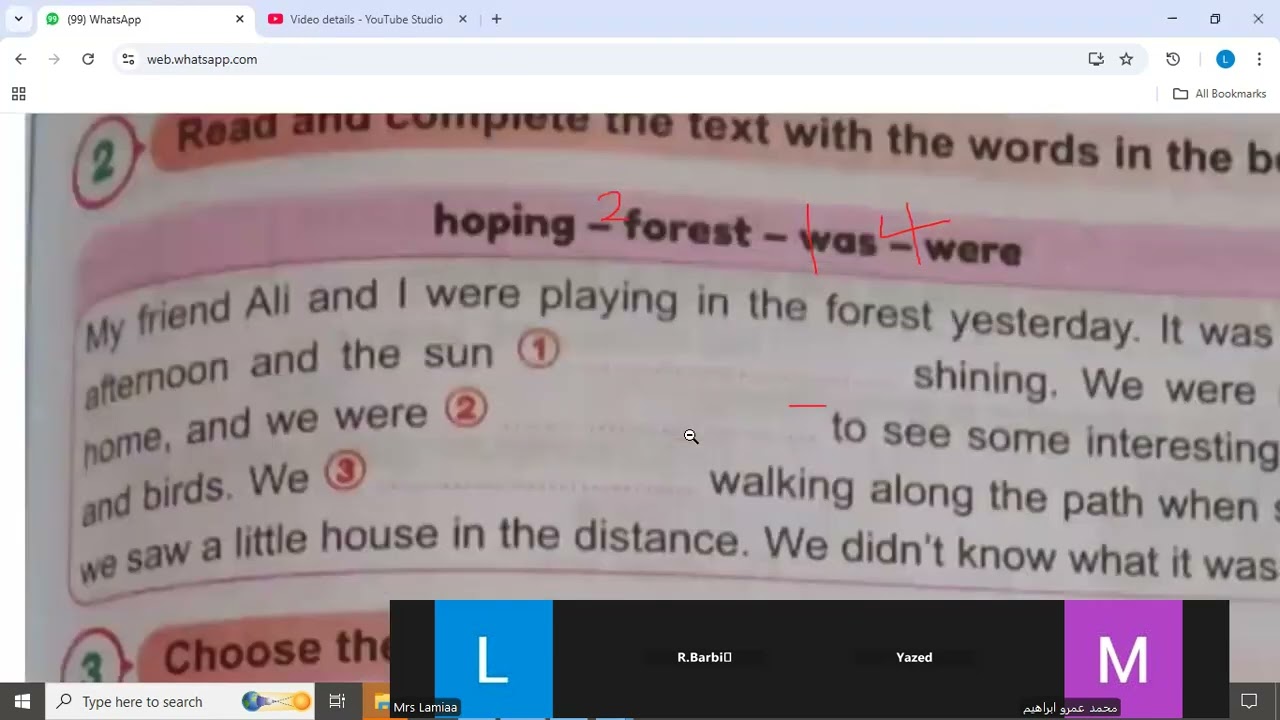The width and height of the screenshot is (1280, 720).
Task: Select the Yazed participant tile
Action: (x=914, y=657)
